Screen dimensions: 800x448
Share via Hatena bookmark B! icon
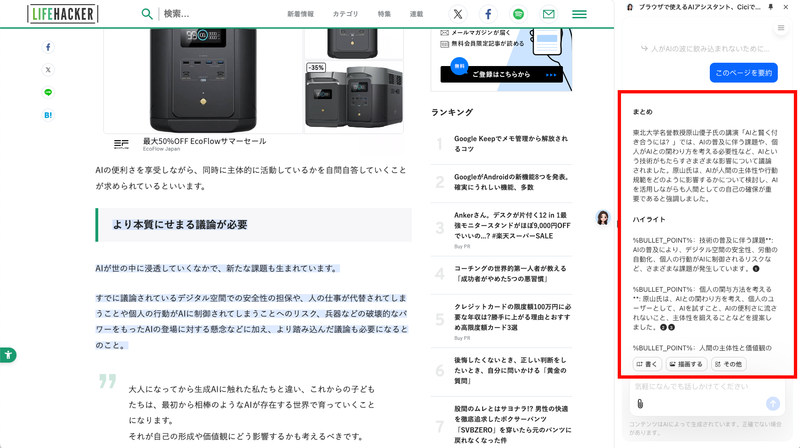click(48, 115)
